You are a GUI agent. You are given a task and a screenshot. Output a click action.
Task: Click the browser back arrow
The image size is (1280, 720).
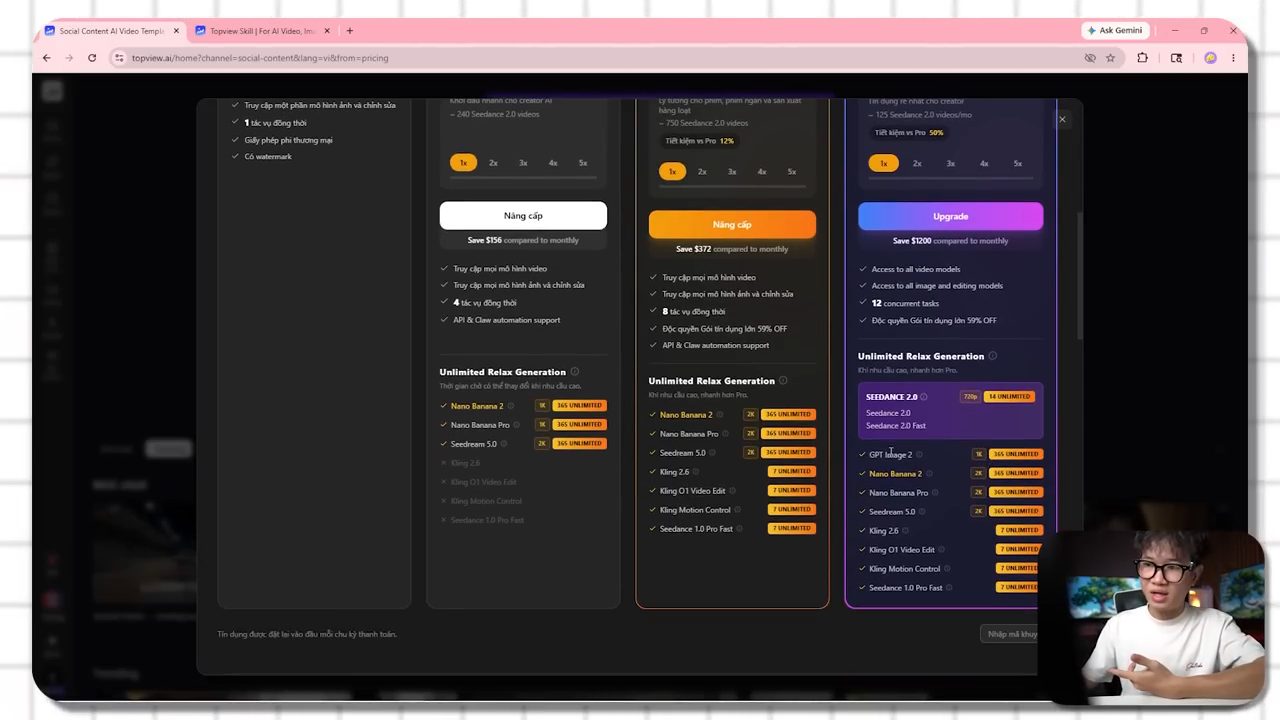pos(46,58)
